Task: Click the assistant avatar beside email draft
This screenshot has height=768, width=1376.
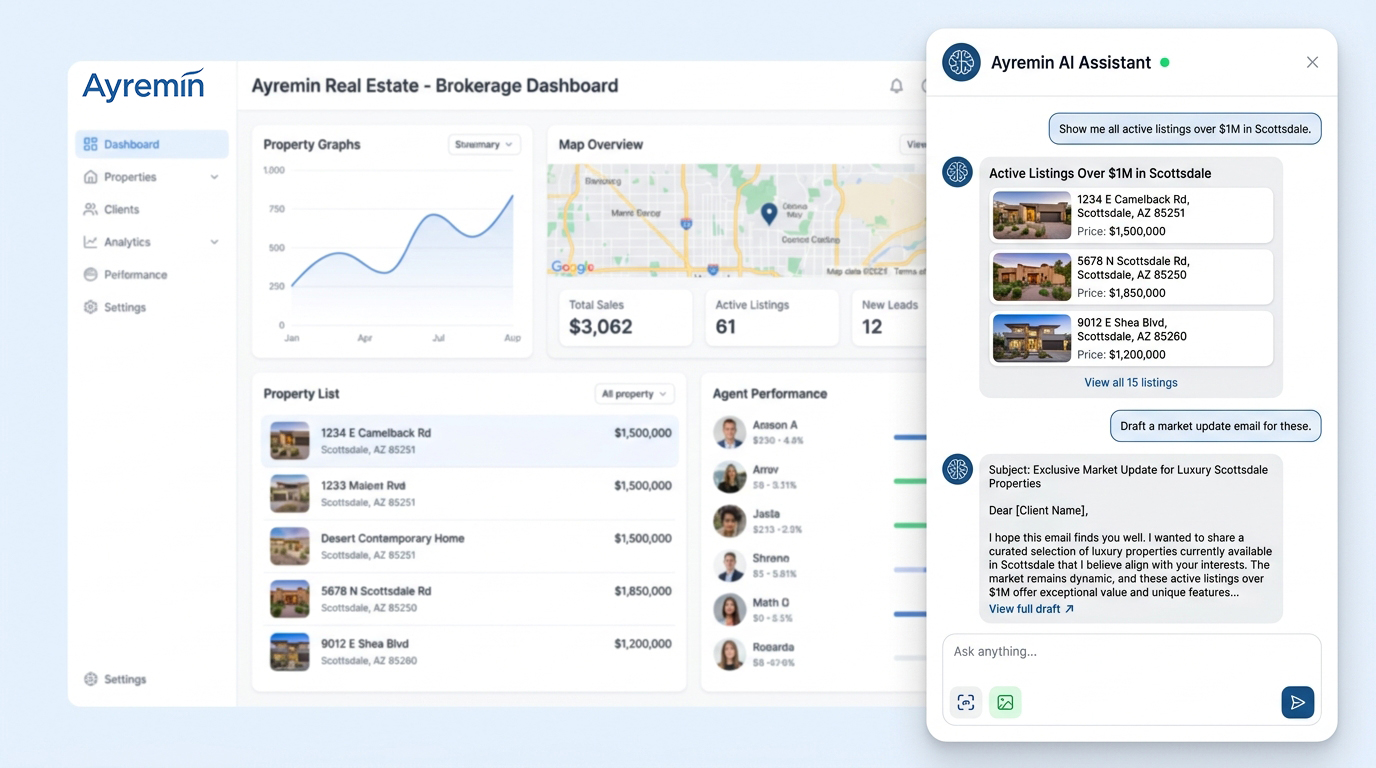Action: pos(958,469)
